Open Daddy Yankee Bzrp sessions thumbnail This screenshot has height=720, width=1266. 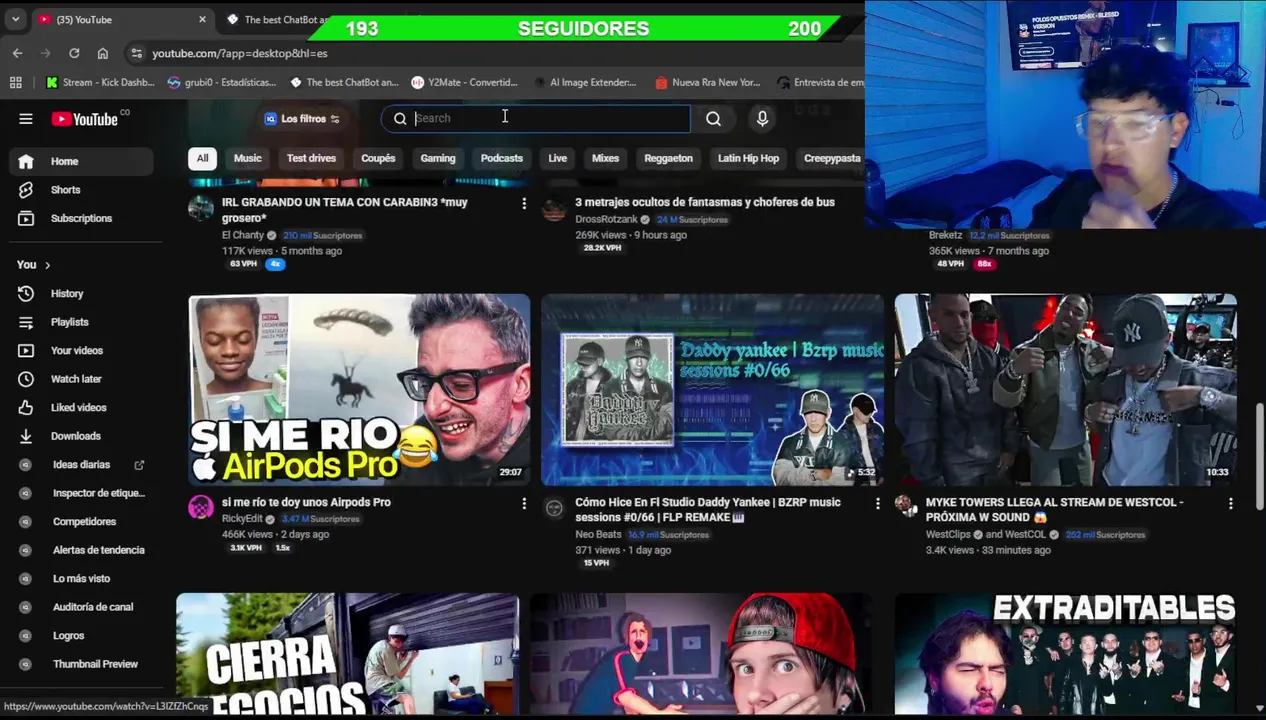(x=712, y=389)
